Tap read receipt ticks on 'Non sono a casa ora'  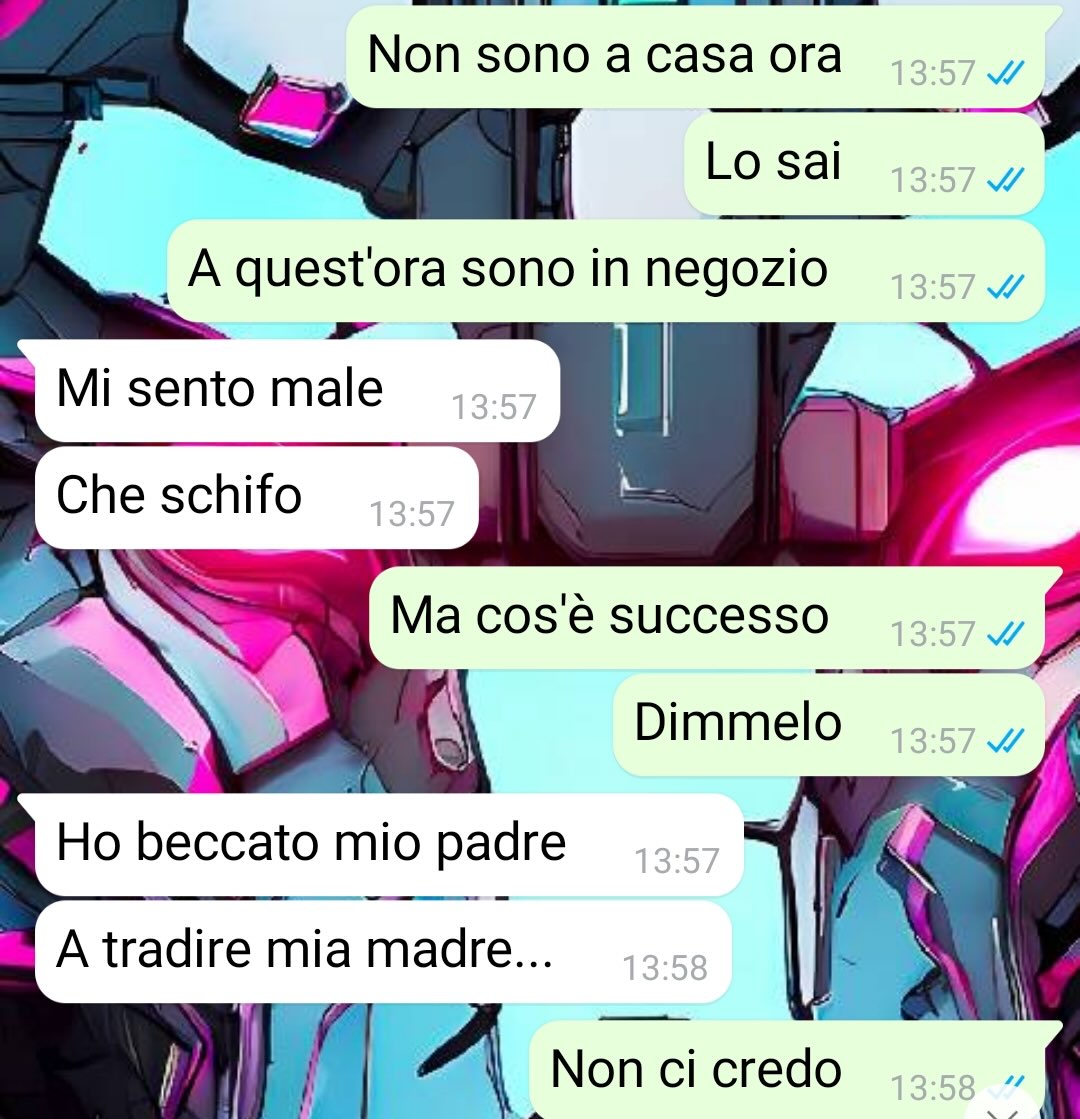(x=1005, y=73)
